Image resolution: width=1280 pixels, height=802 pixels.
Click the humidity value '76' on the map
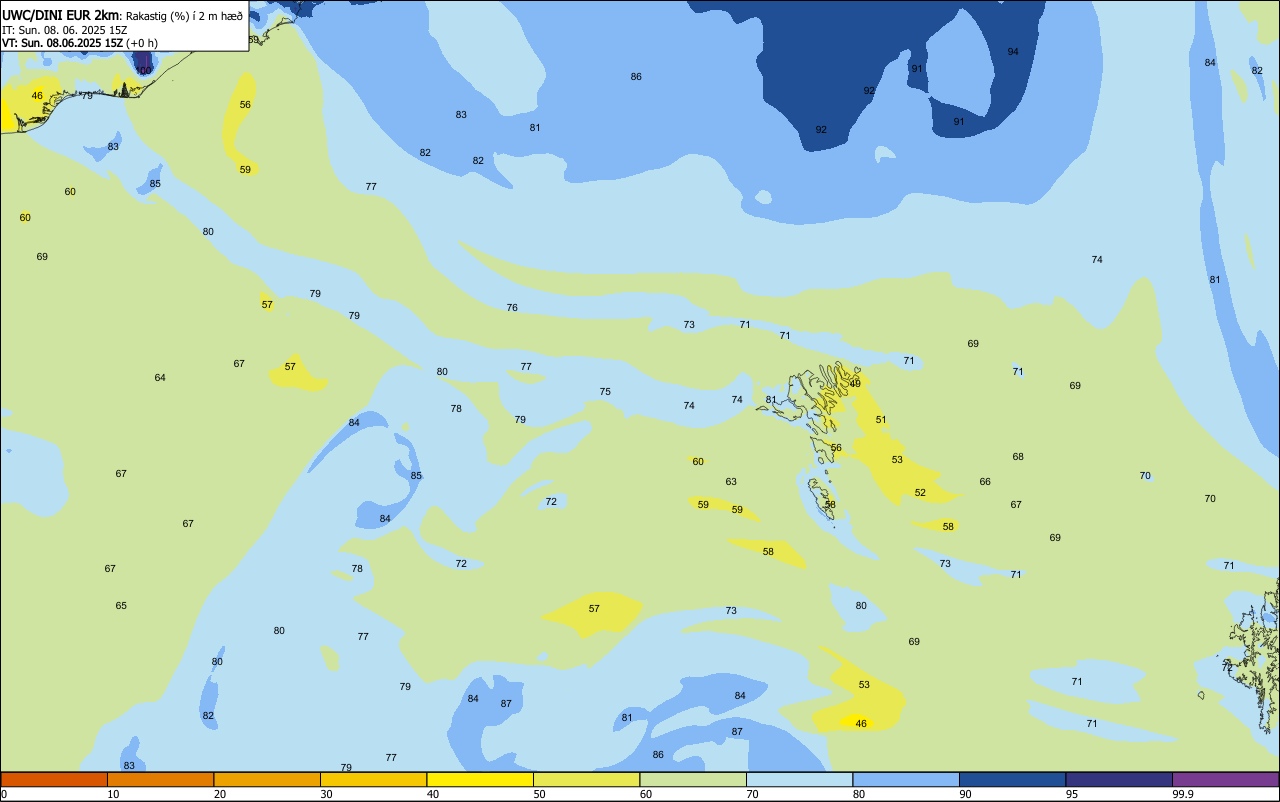[x=512, y=308]
